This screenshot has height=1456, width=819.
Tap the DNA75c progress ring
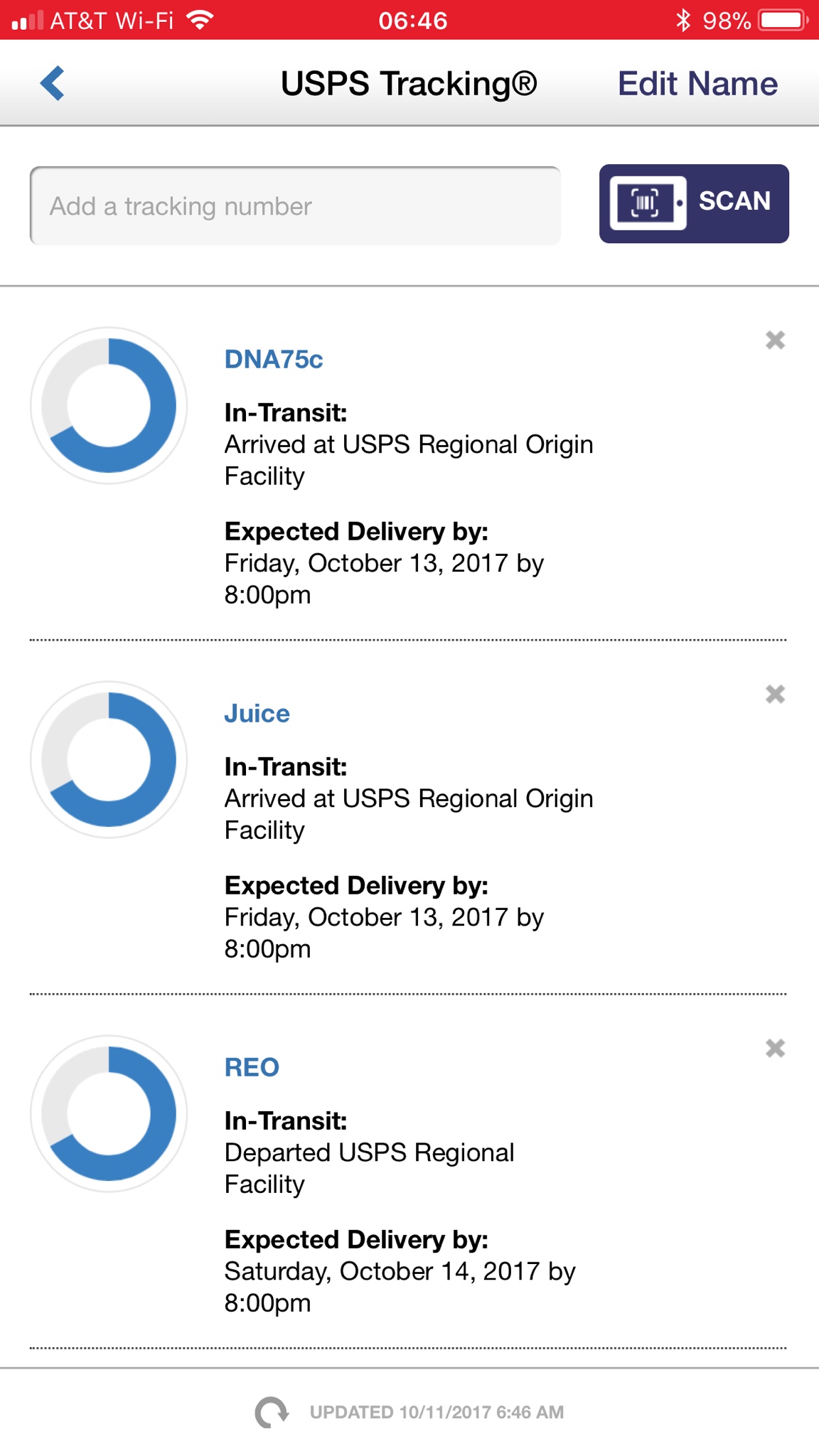point(109,405)
